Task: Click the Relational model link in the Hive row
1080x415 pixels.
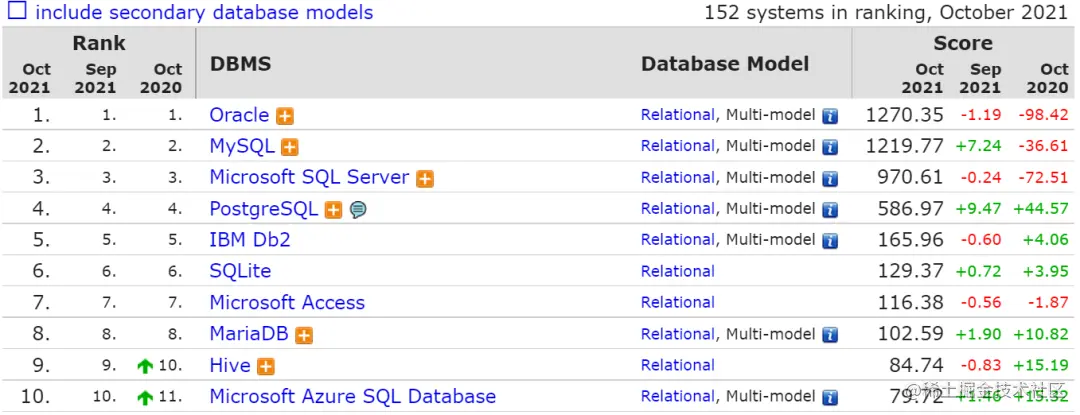Action: click(677, 365)
